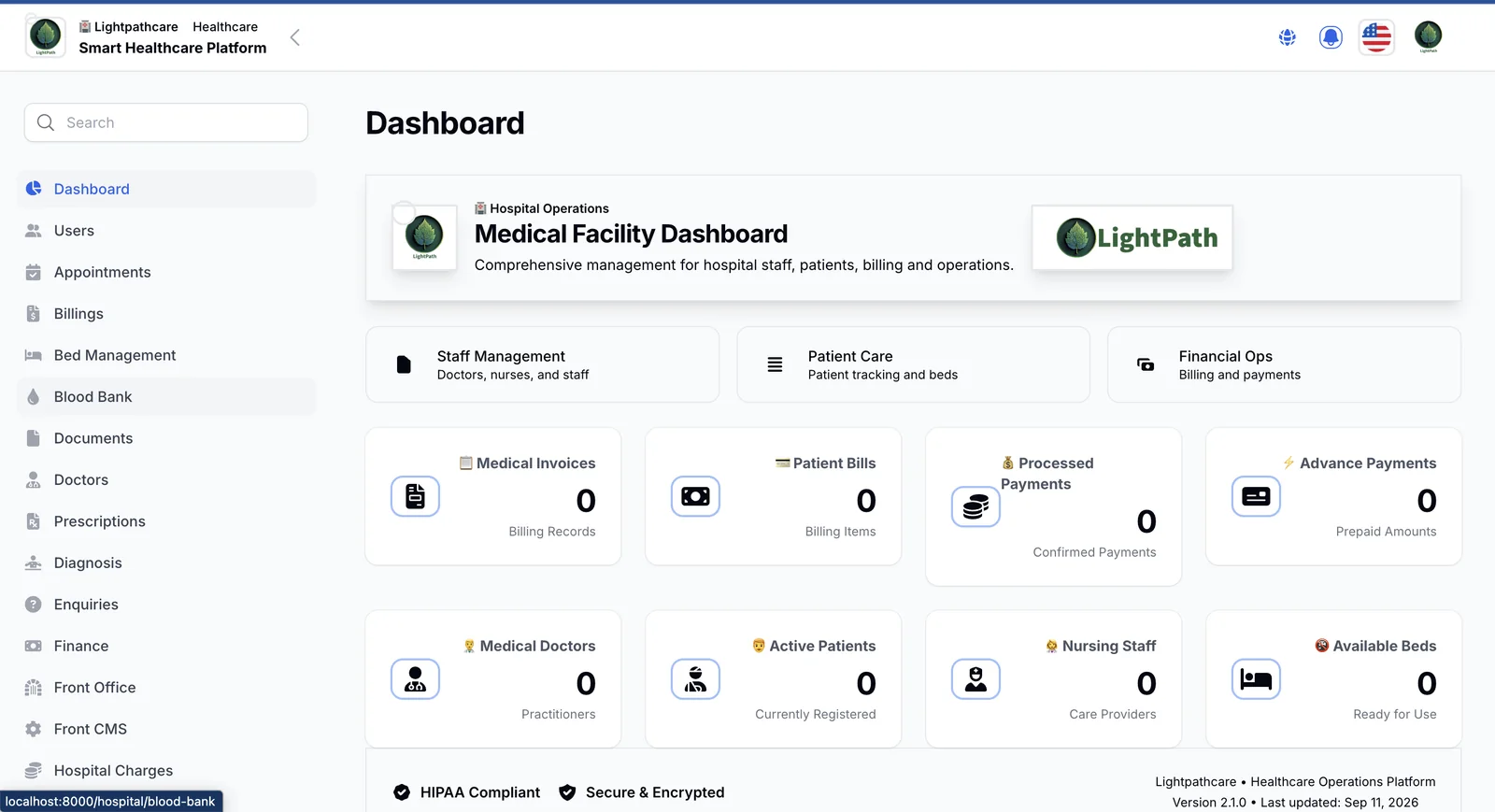The image size is (1495, 812).
Task: Click the Documents file icon
Action: pos(34,438)
